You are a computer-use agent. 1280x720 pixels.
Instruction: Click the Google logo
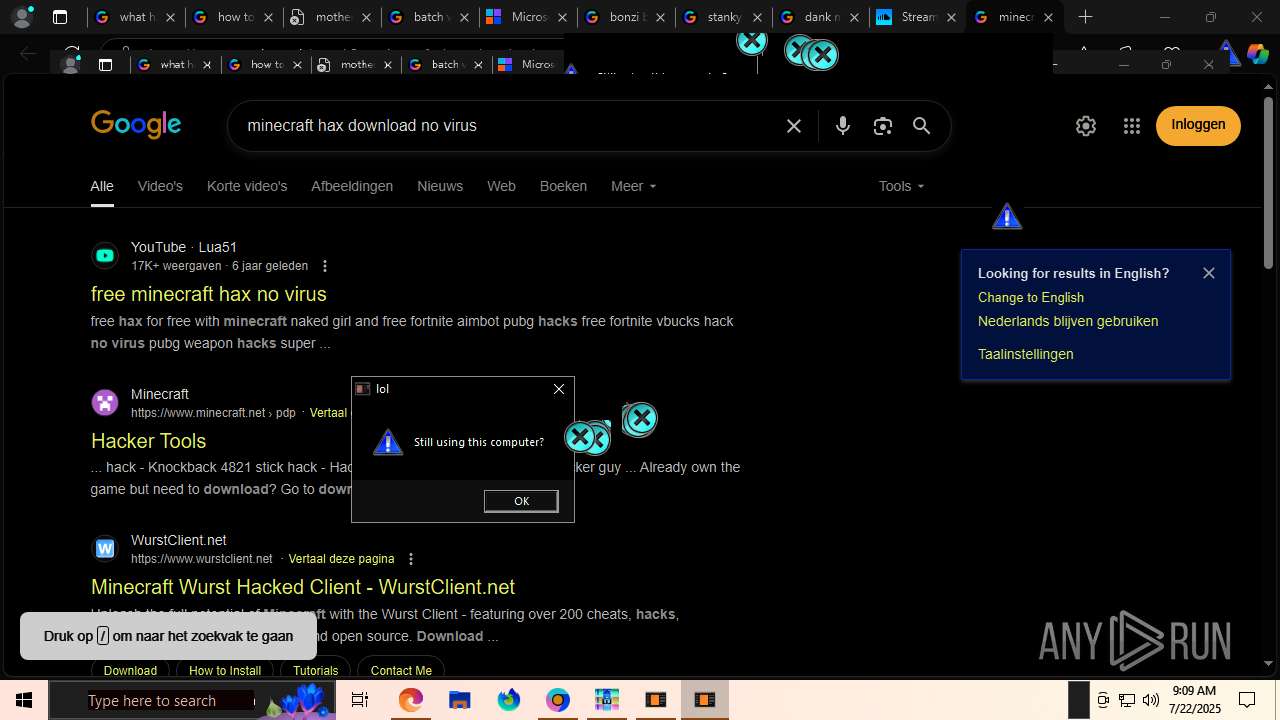pos(136,125)
